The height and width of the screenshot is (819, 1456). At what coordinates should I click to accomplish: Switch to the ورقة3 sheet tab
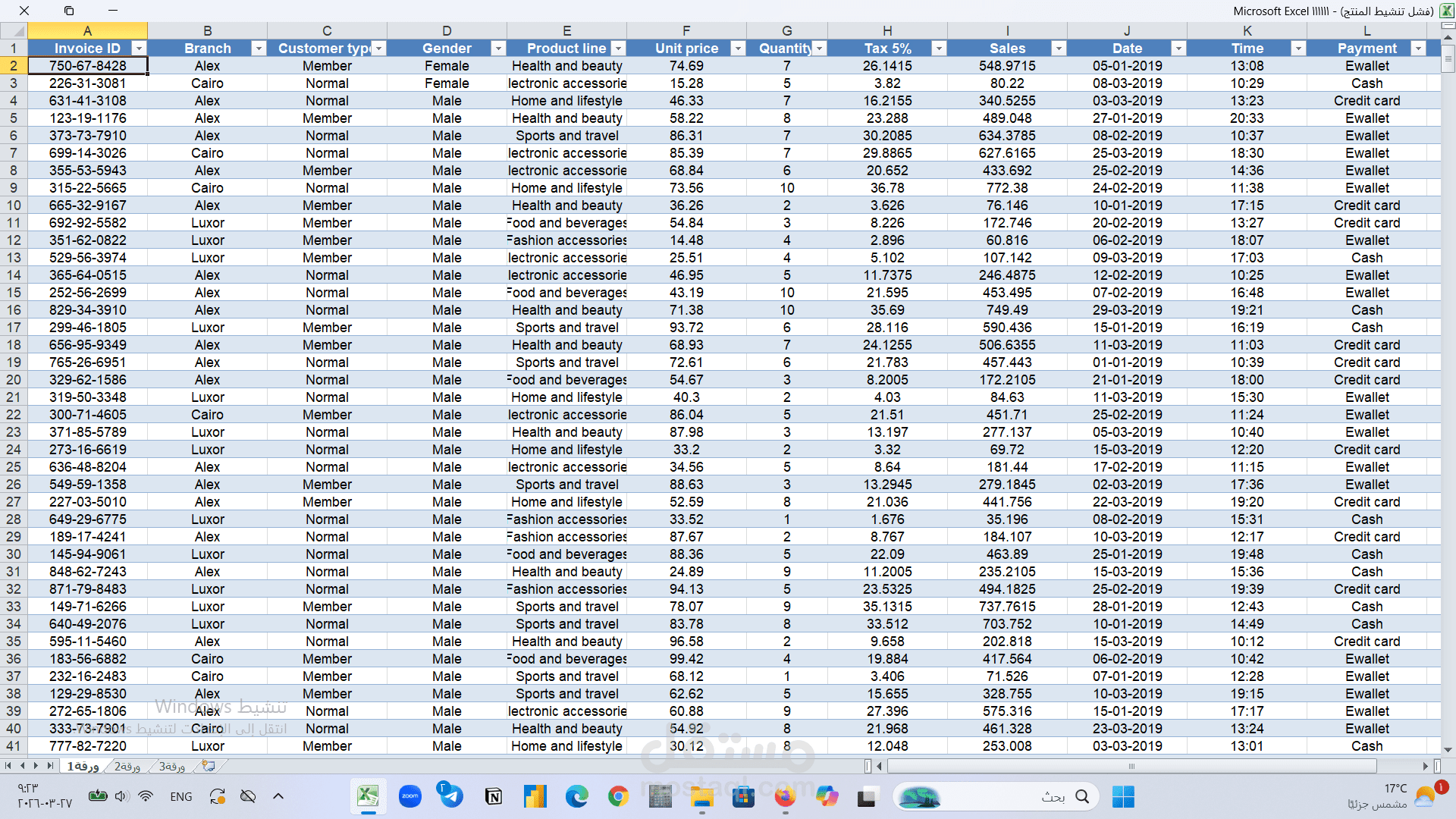point(172,767)
